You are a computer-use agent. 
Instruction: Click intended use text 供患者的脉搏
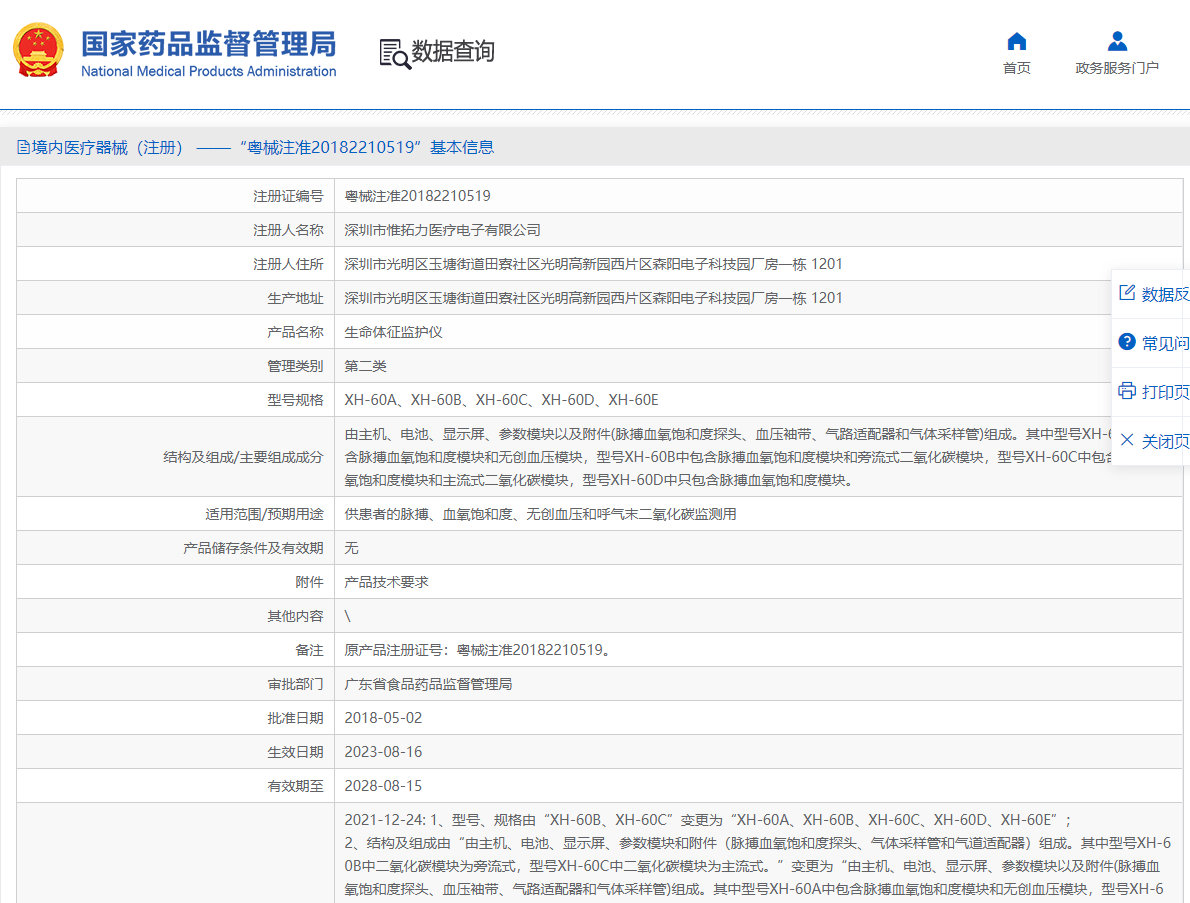coord(540,514)
